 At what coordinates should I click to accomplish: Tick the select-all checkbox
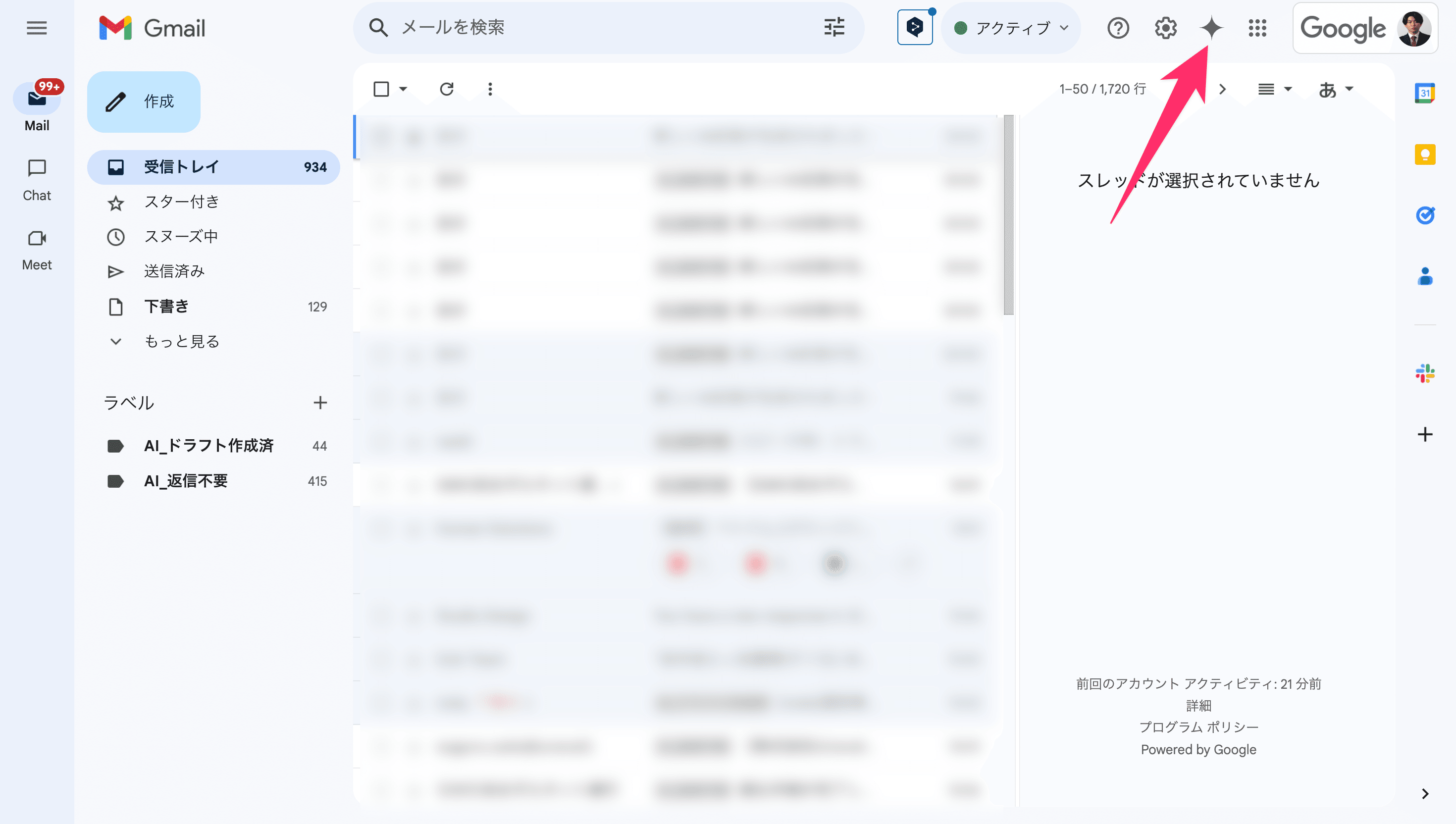tap(381, 89)
